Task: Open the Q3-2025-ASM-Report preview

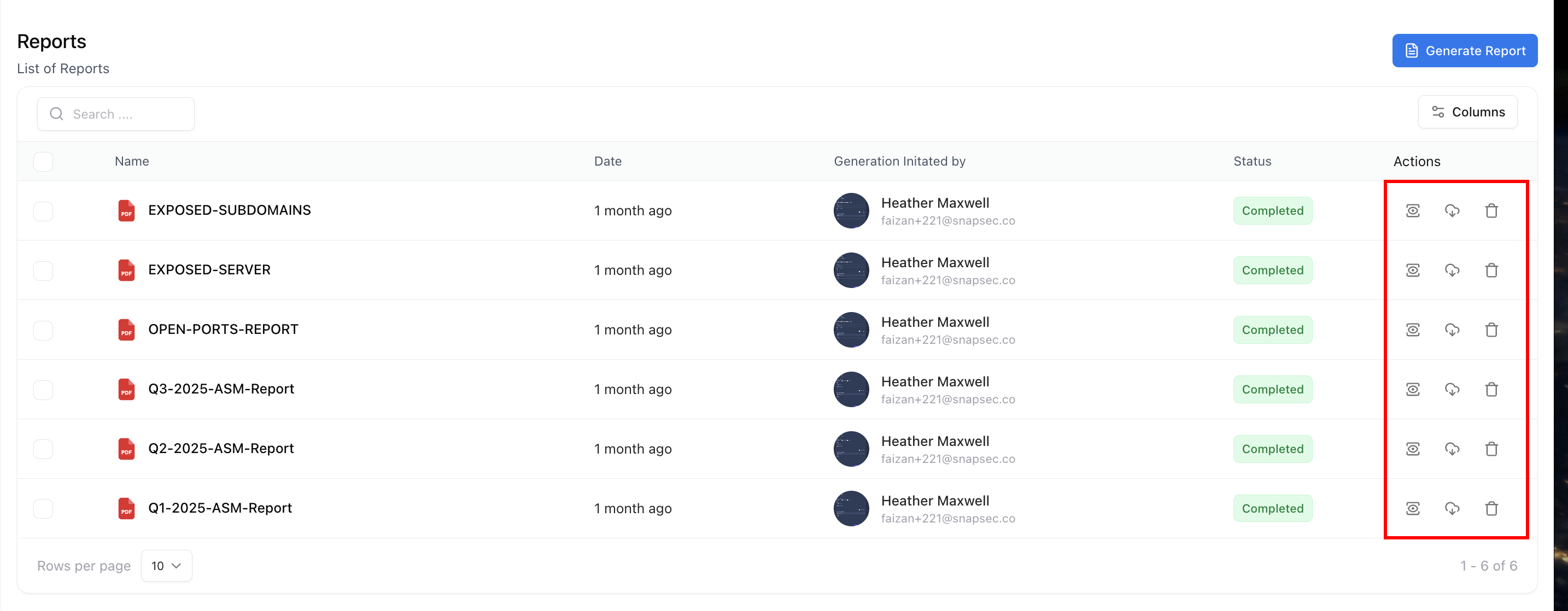Action: click(1413, 390)
